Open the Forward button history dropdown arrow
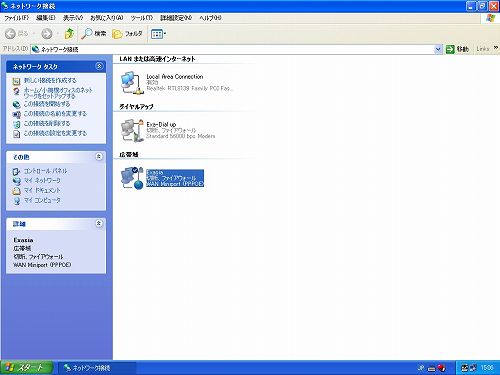 point(58,33)
